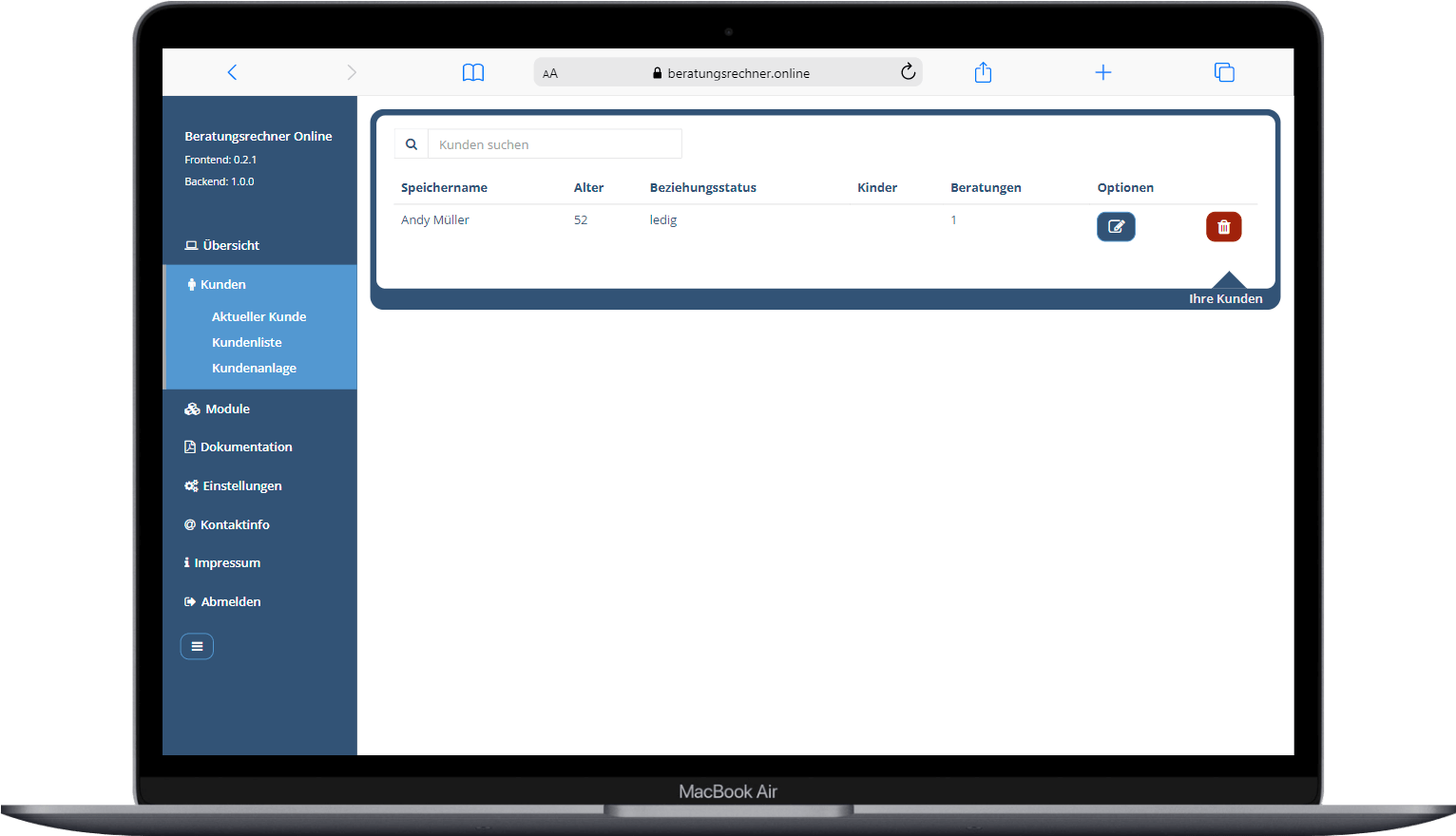
Task: Click the Kunden suchen search field
Action: [554, 144]
